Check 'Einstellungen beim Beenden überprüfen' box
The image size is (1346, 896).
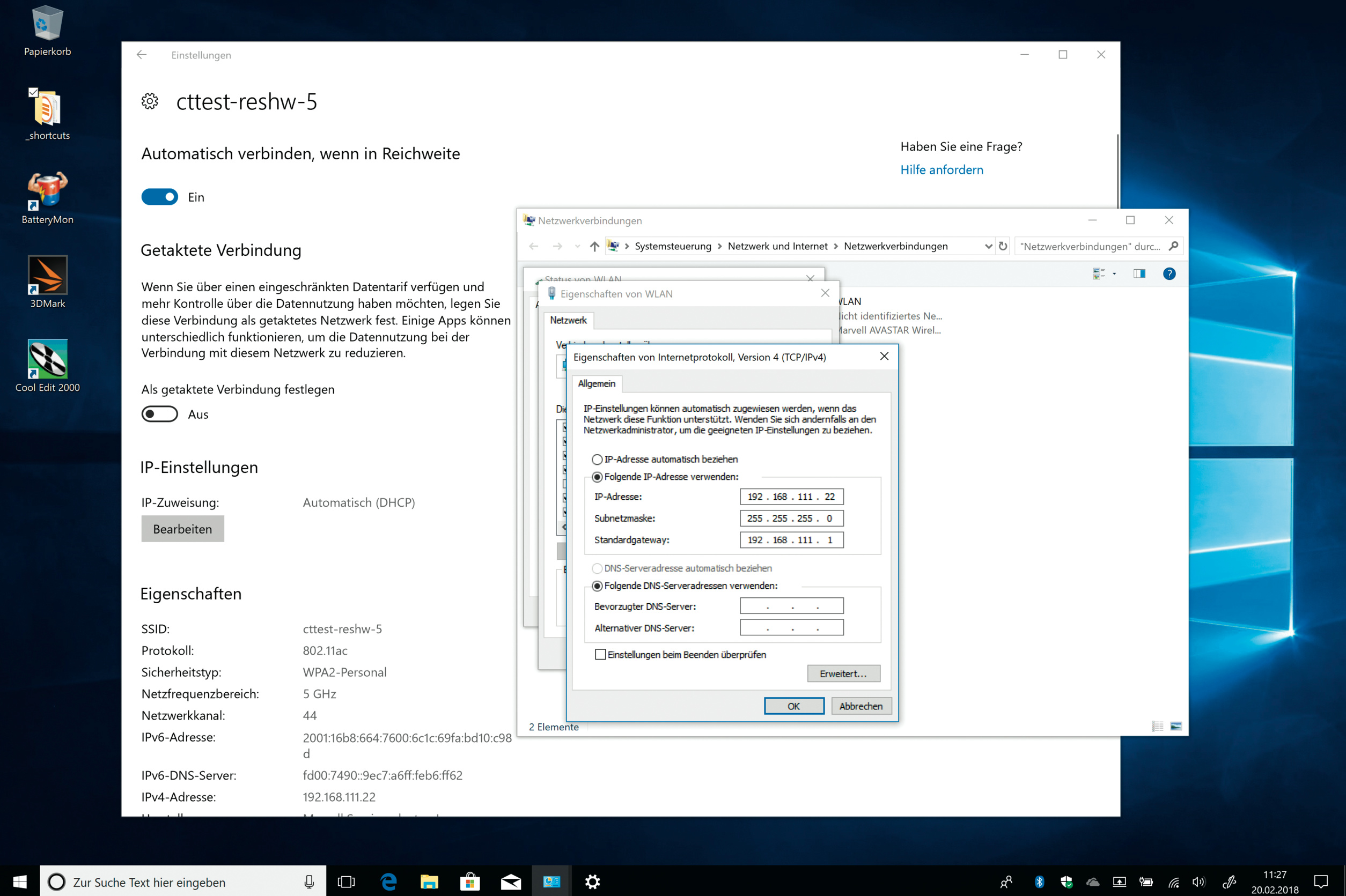[x=600, y=655]
